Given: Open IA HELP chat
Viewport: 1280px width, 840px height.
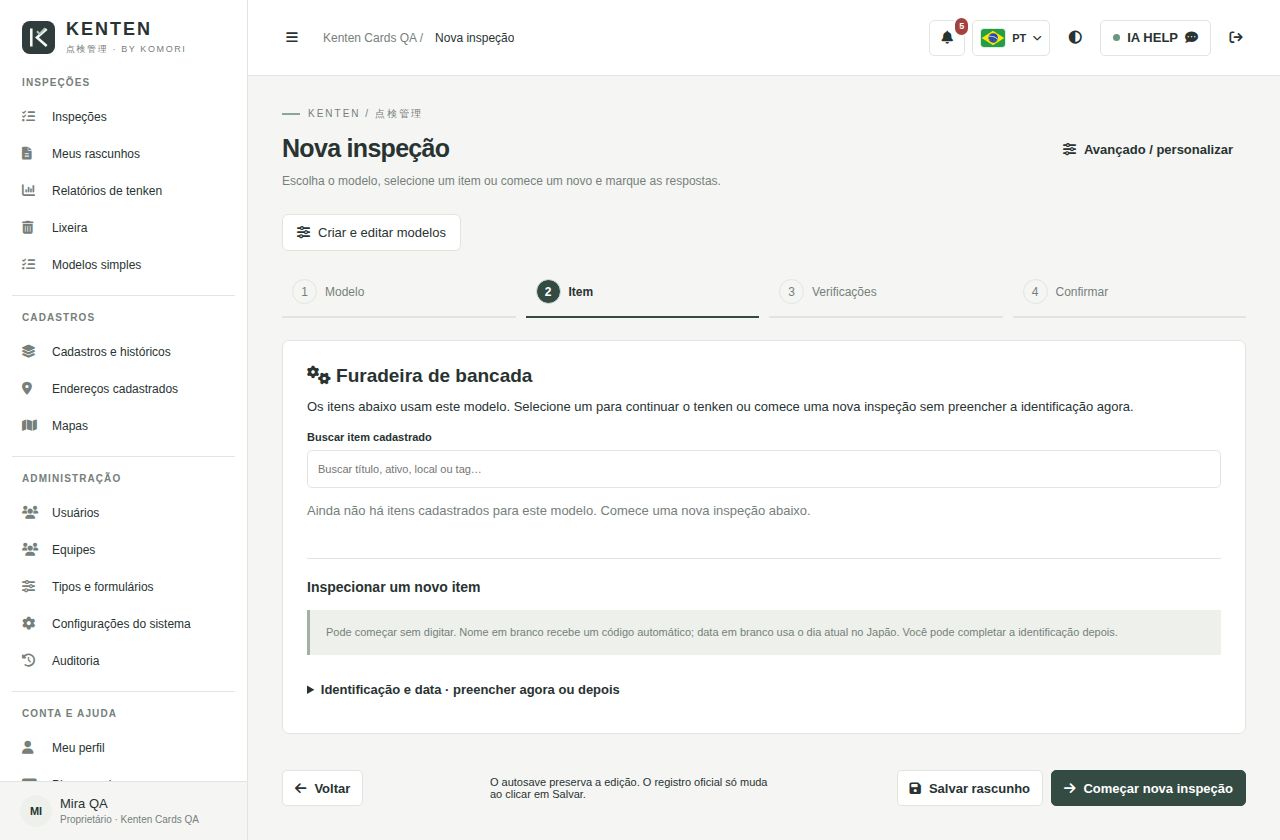Looking at the screenshot, I should pos(1155,38).
